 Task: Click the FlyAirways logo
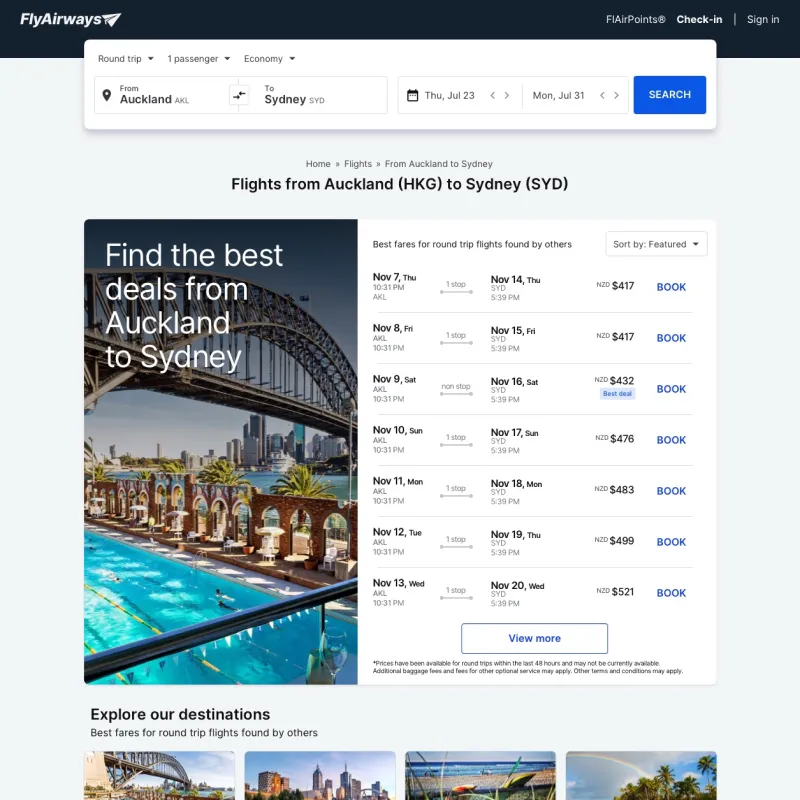[70, 19]
